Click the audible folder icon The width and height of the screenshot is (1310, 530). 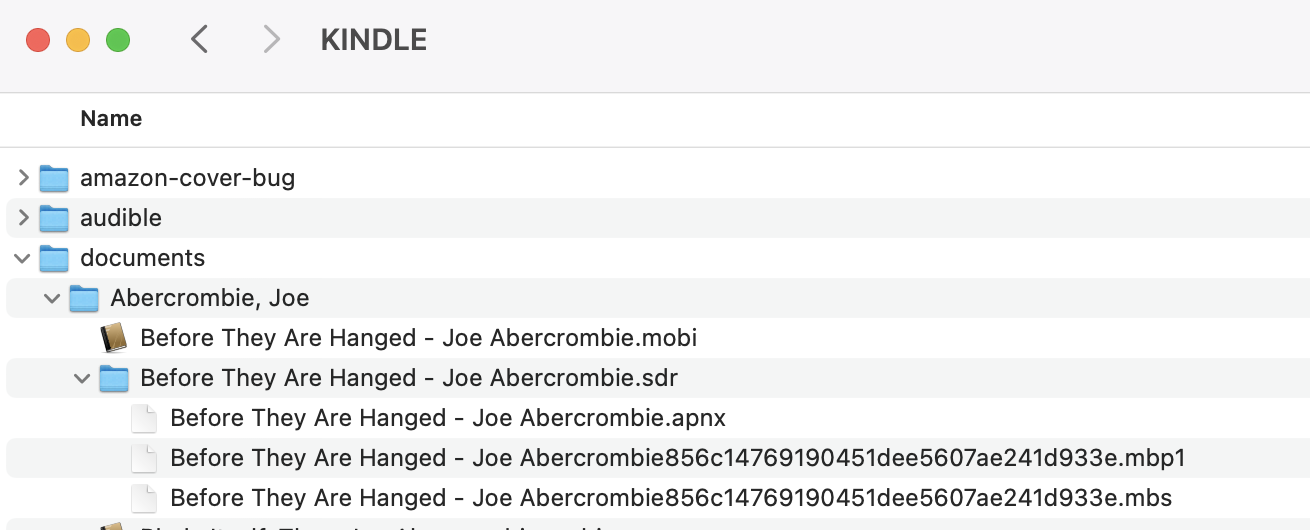pyautogui.click(x=54, y=218)
